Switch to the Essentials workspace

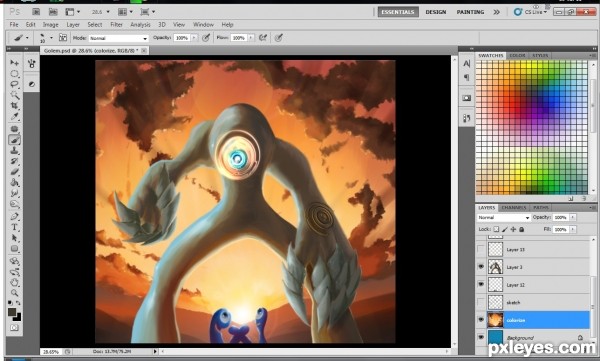coord(398,12)
